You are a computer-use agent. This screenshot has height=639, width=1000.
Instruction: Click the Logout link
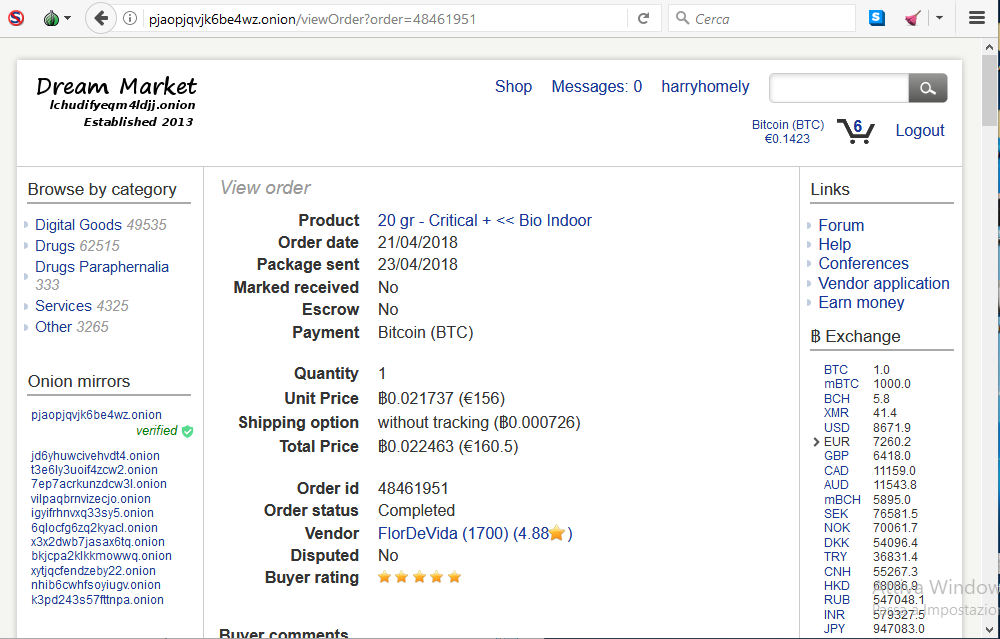click(920, 130)
